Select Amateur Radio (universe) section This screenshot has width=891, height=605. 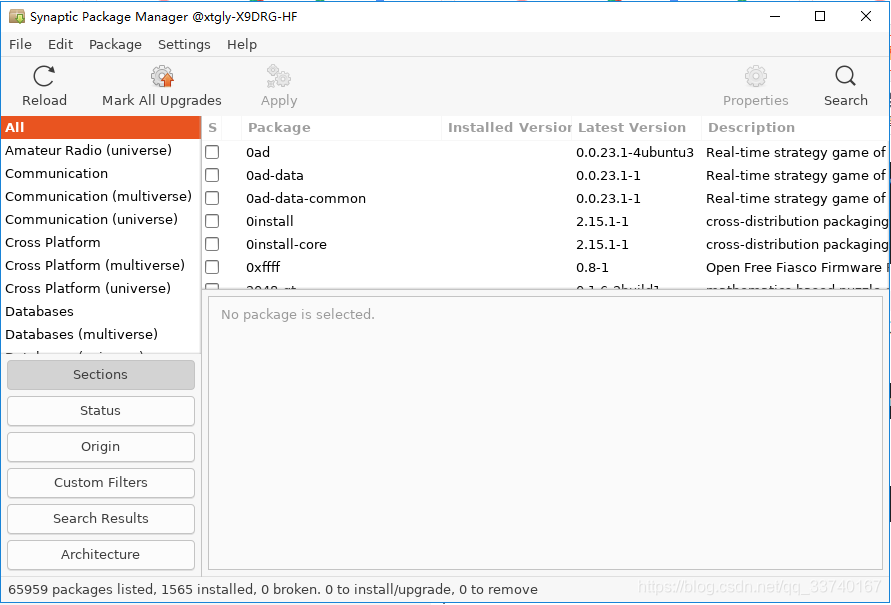tap(101, 150)
